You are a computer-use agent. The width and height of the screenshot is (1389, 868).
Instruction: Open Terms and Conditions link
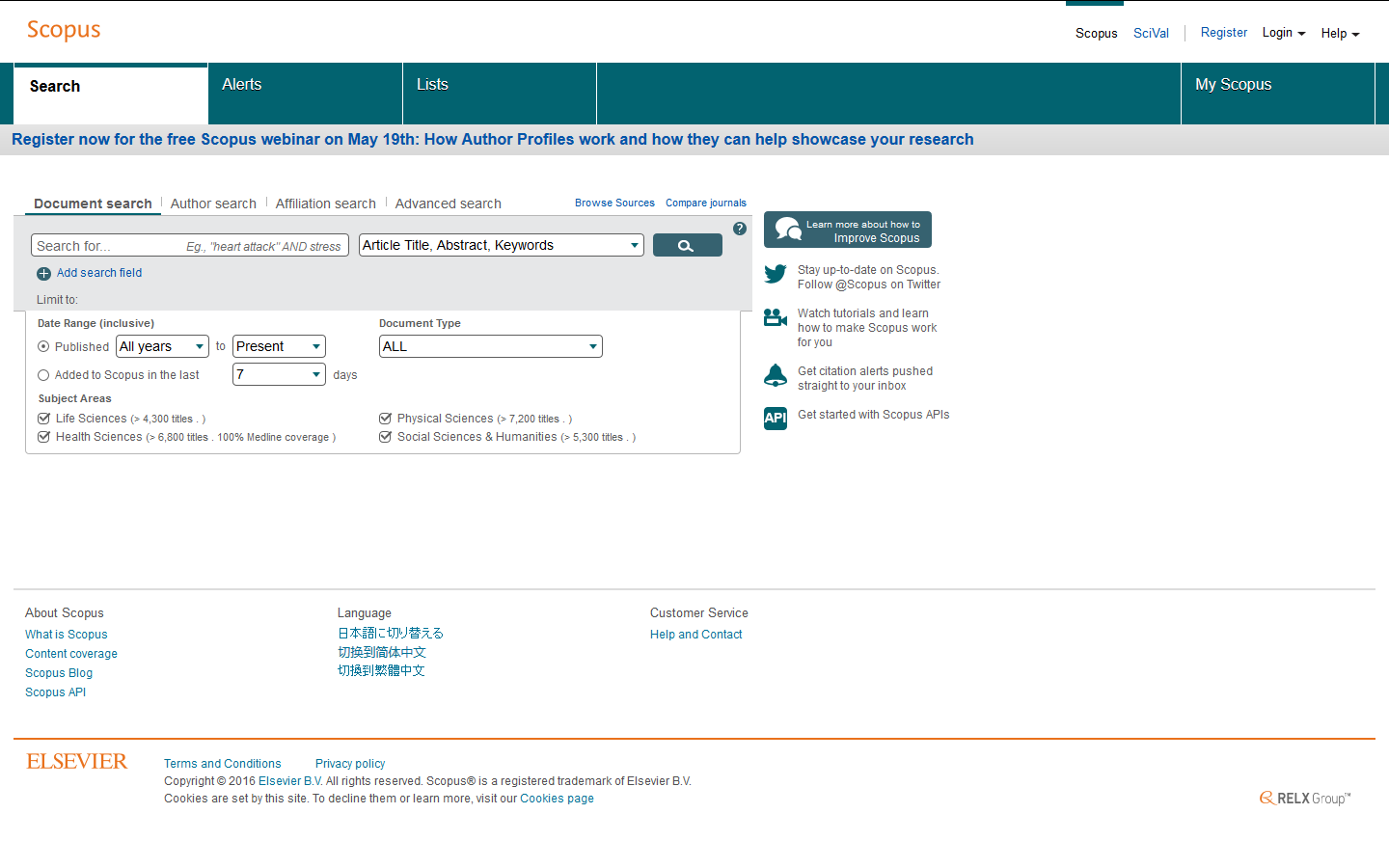coord(223,764)
